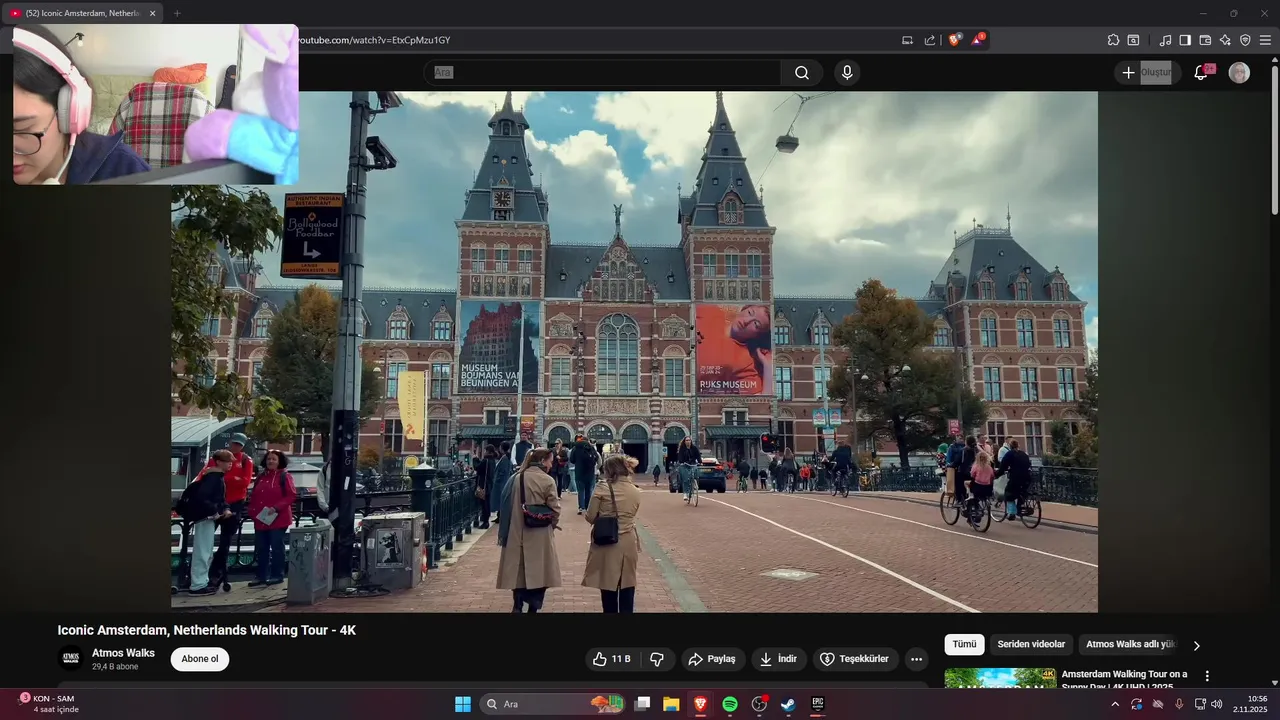This screenshot has width=1280, height=720.
Task: Open Task View in the taskbar
Action: click(643, 704)
